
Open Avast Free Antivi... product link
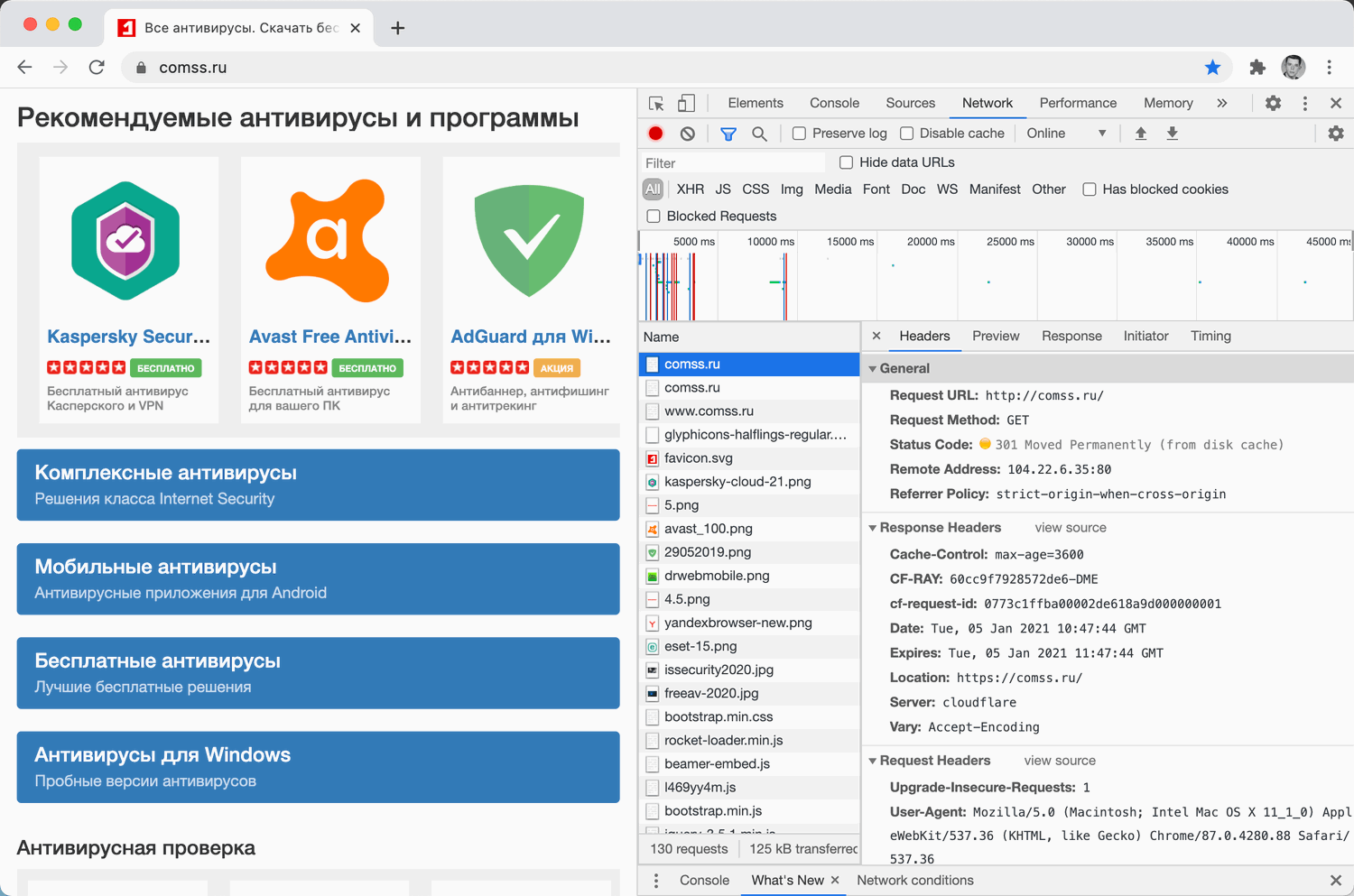click(x=330, y=337)
